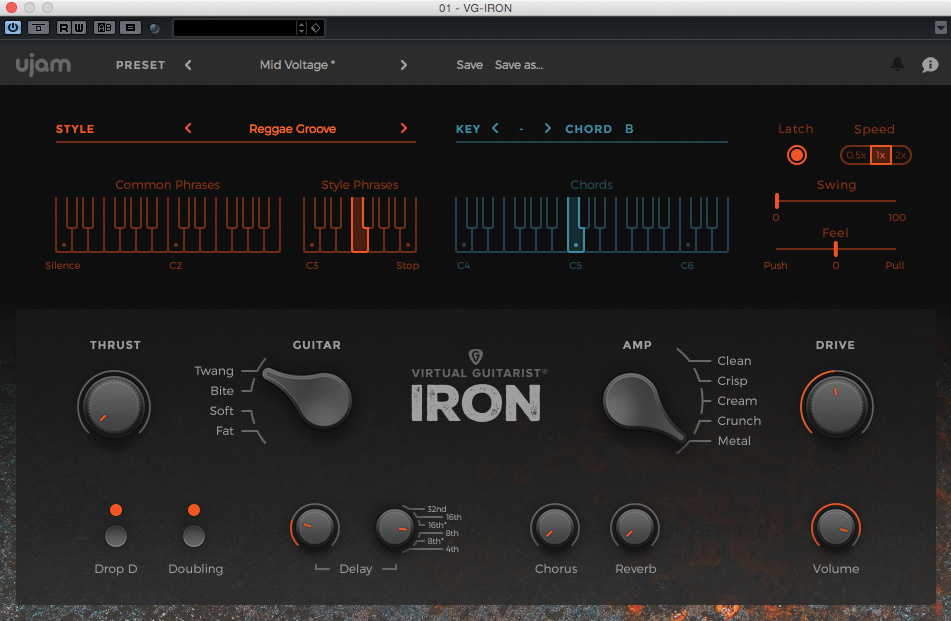This screenshot has width=951, height=621.
Task: Shift key up with right chevron
Action: [x=547, y=128]
